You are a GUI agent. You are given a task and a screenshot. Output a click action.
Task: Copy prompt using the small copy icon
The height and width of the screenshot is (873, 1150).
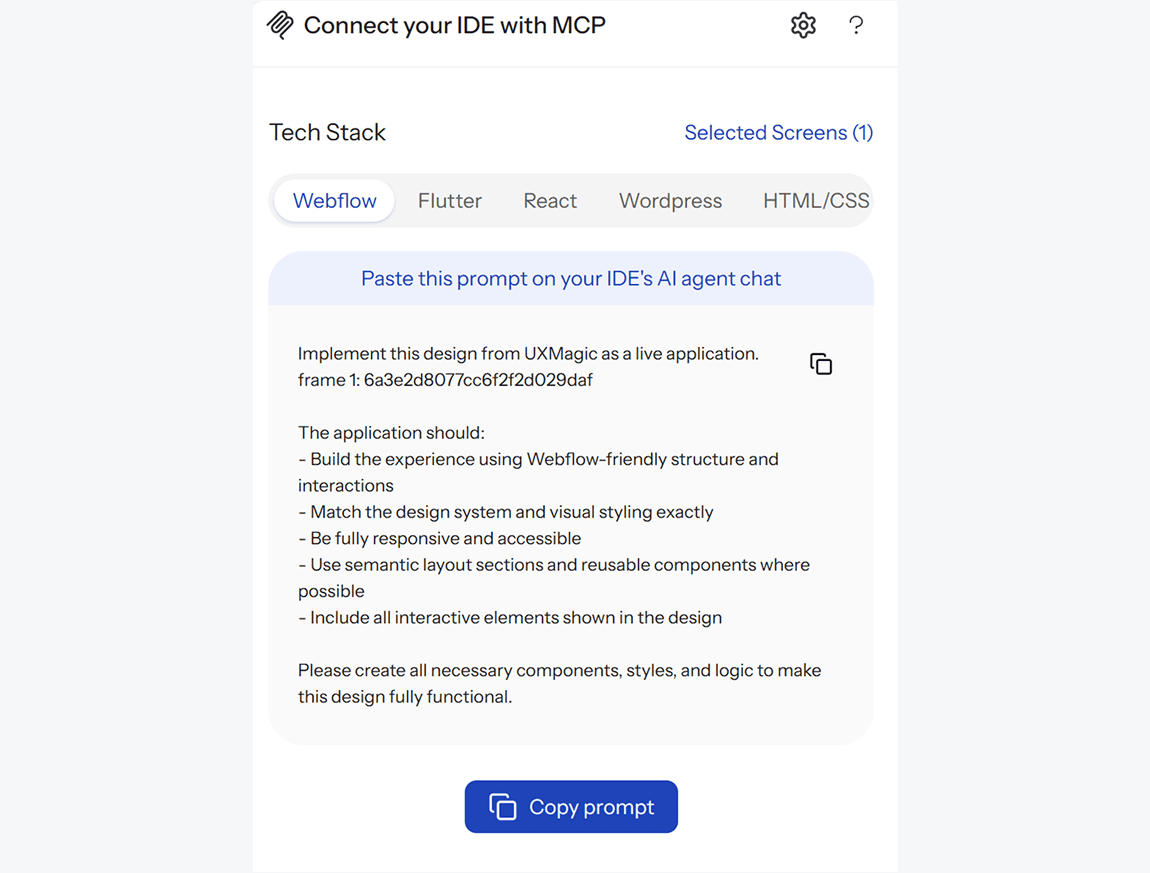click(x=821, y=364)
